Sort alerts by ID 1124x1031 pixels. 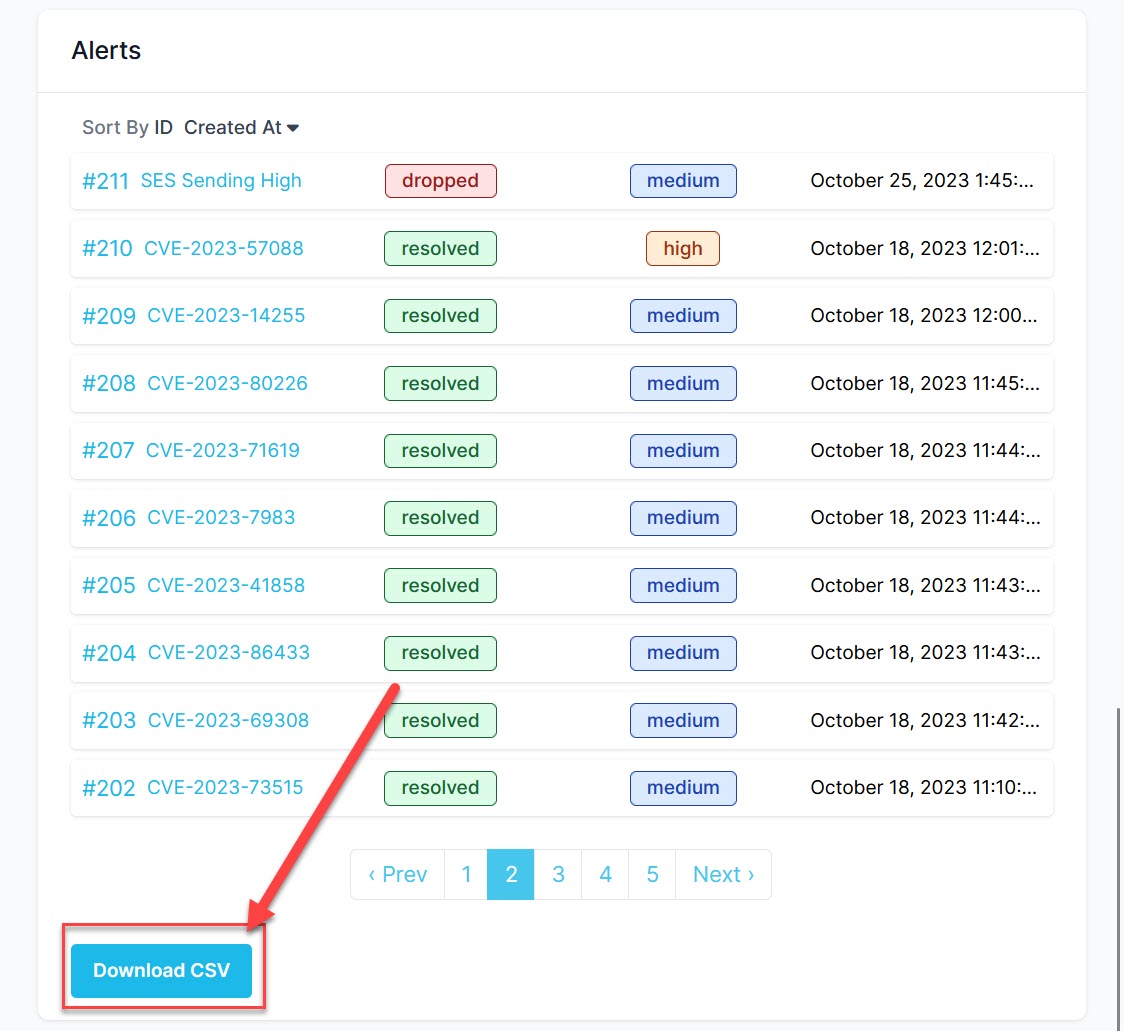pos(163,127)
